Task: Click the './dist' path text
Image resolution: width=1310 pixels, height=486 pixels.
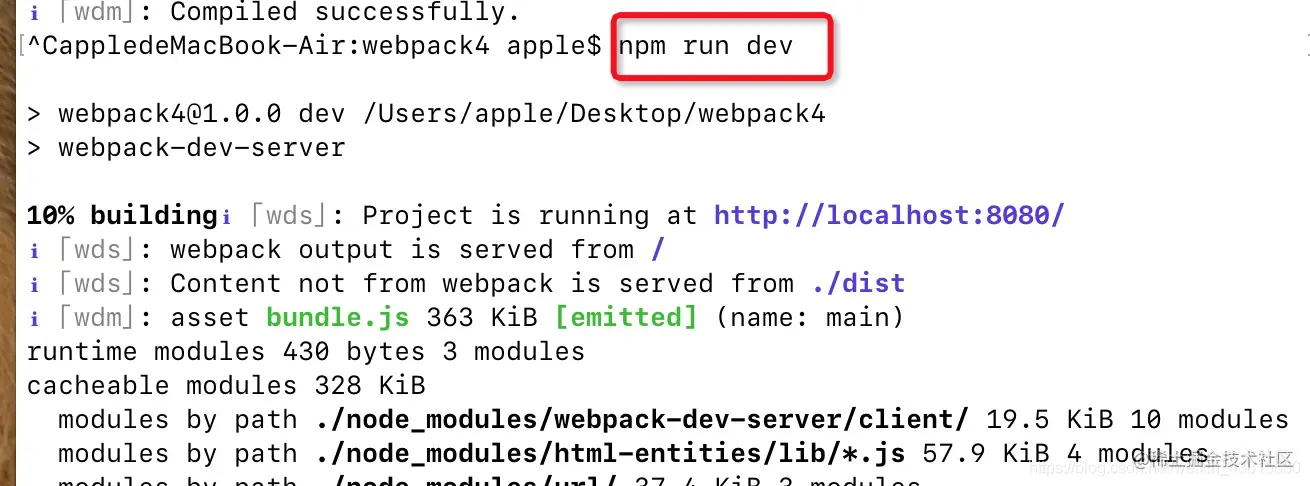Action: [x=857, y=283]
